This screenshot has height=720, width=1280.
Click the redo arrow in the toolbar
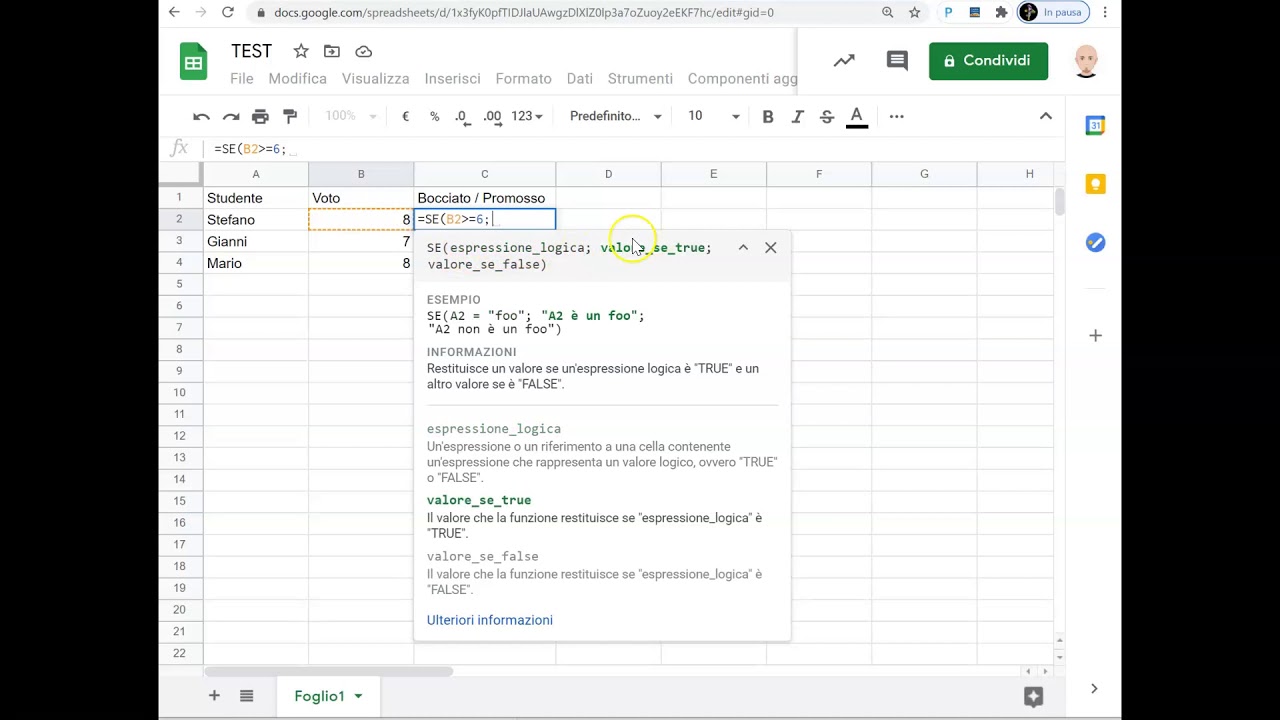tap(231, 116)
